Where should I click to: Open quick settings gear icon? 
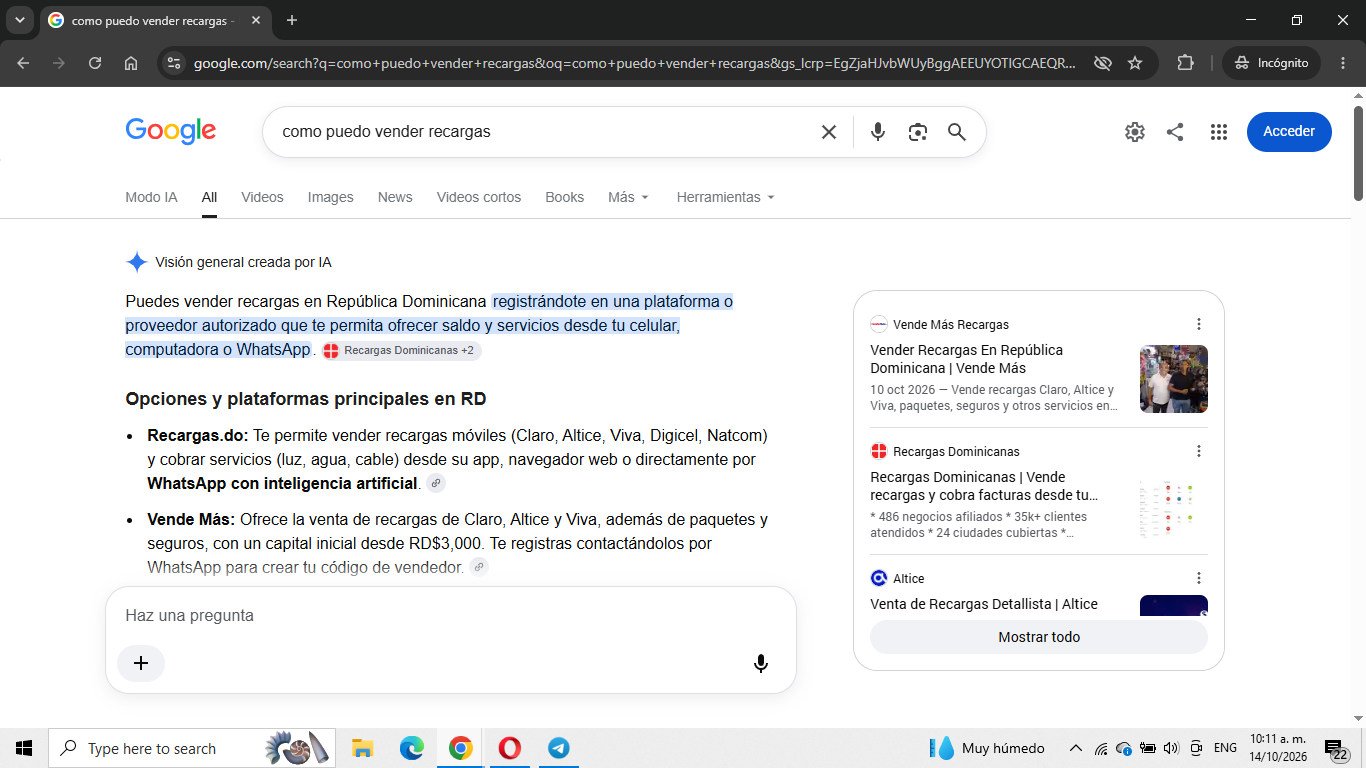coord(1134,132)
